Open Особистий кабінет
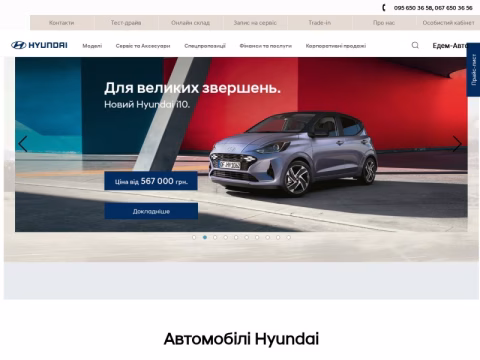The width and height of the screenshot is (480, 360). pyautogui.click(x=448, y=23)
